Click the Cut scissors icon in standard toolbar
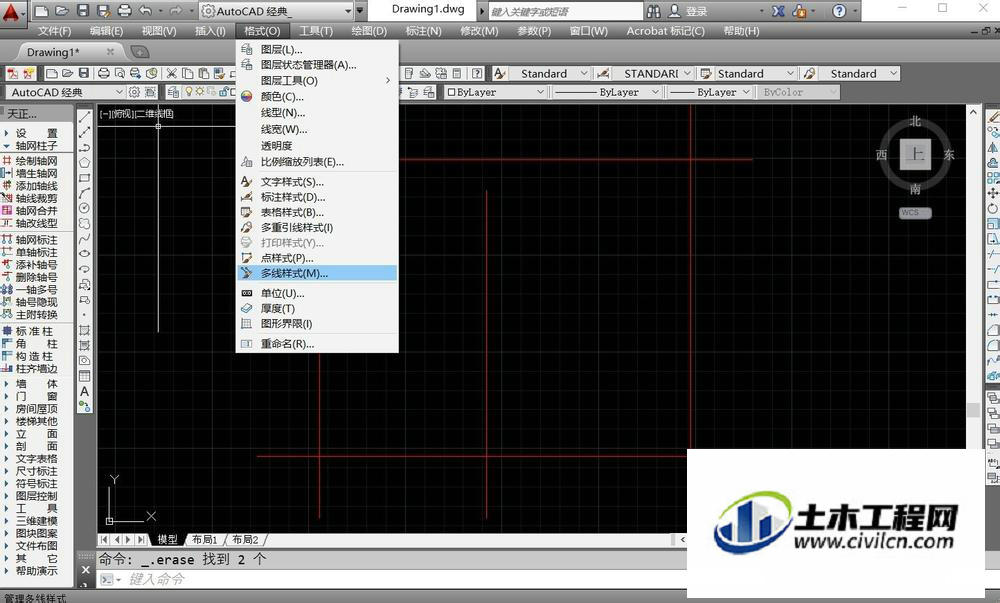1000x603 pixels. tap(172, 73)
